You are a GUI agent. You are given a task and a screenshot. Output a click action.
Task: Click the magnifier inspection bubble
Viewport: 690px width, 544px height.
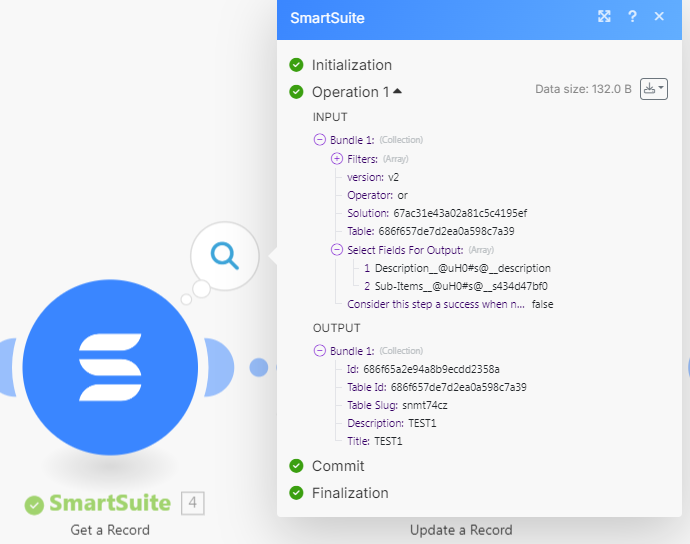[x=224, y=256]
